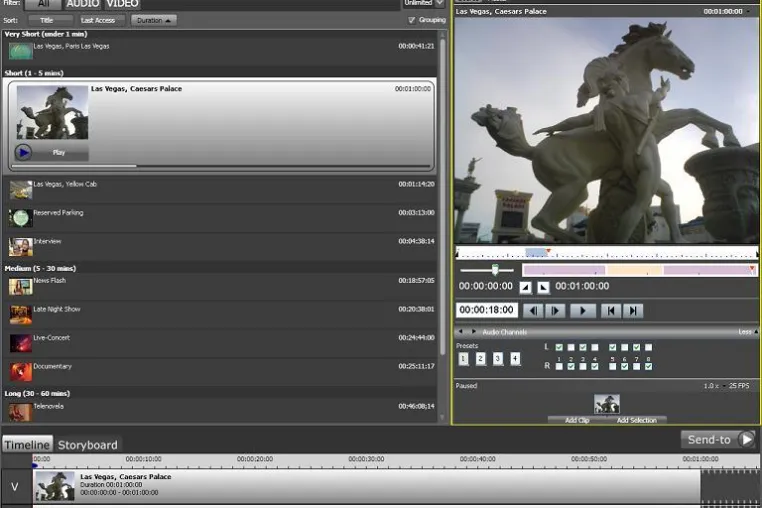Toggle Duration sort order arrow

coord(168,20)
